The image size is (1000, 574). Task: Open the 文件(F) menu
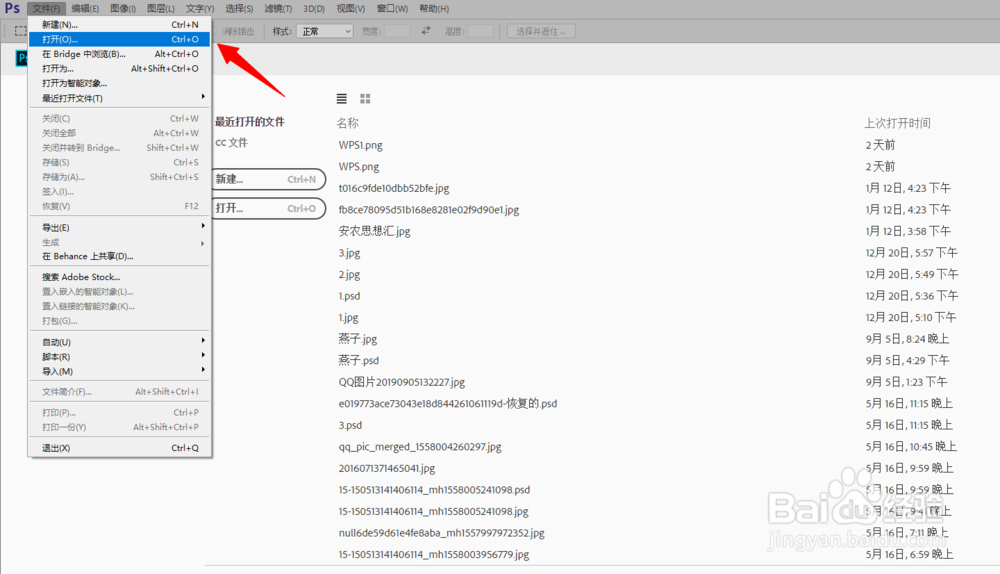tap(47, 8)
